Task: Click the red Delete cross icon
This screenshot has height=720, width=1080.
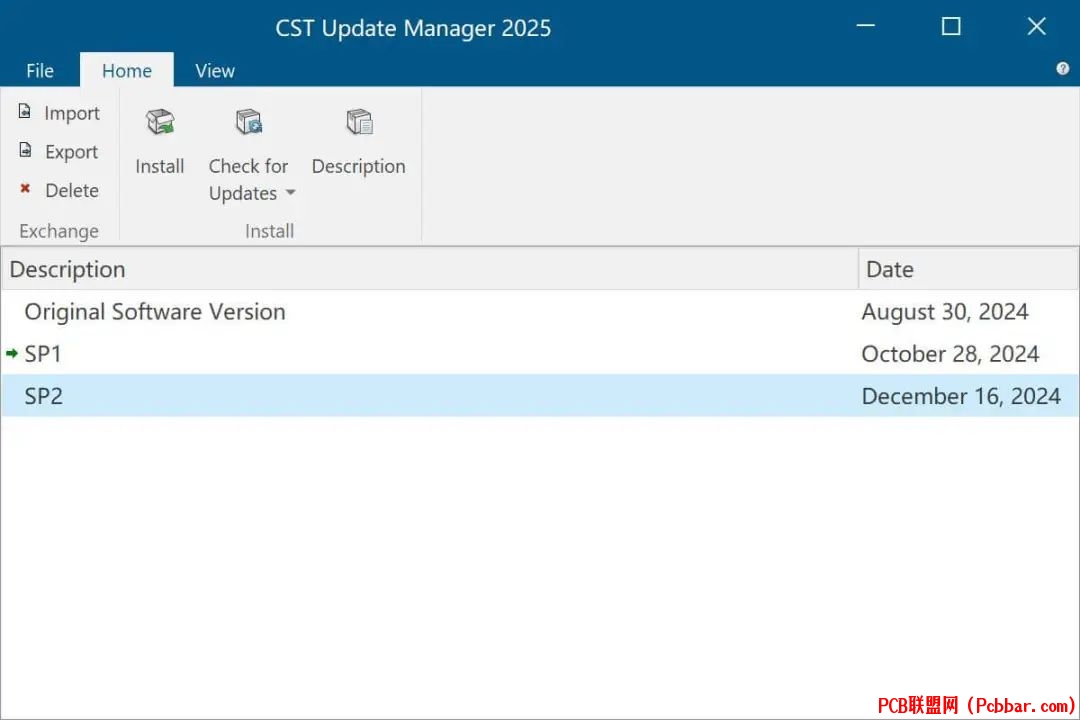Action: click(x=25, y=188)
